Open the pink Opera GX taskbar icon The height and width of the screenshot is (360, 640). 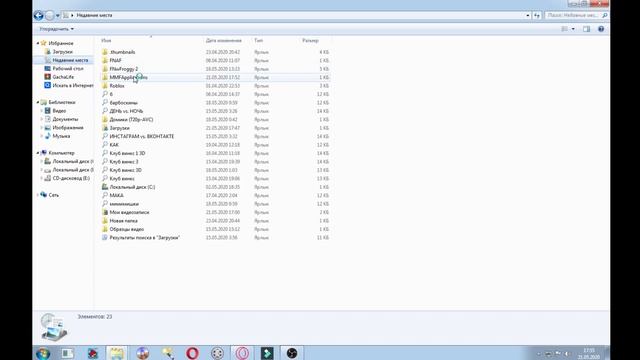(242, 353)
